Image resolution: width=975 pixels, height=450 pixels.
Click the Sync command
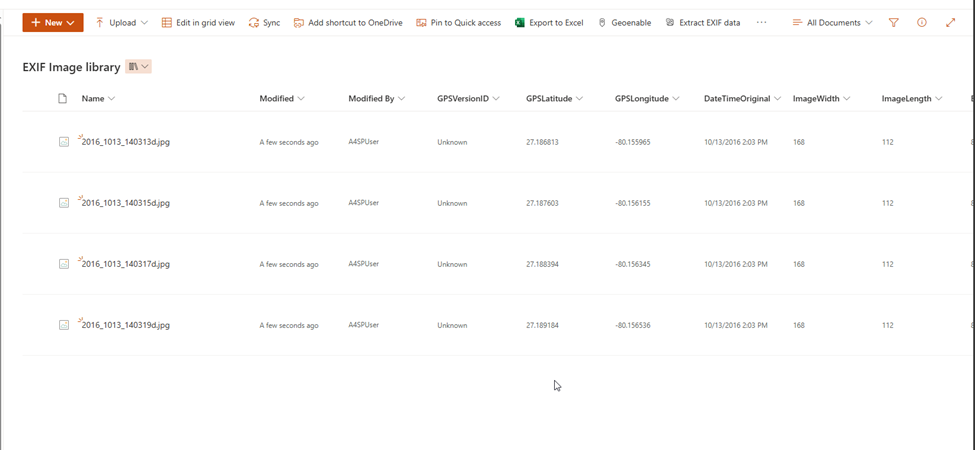pyautogui.click(x=264, y=22)
